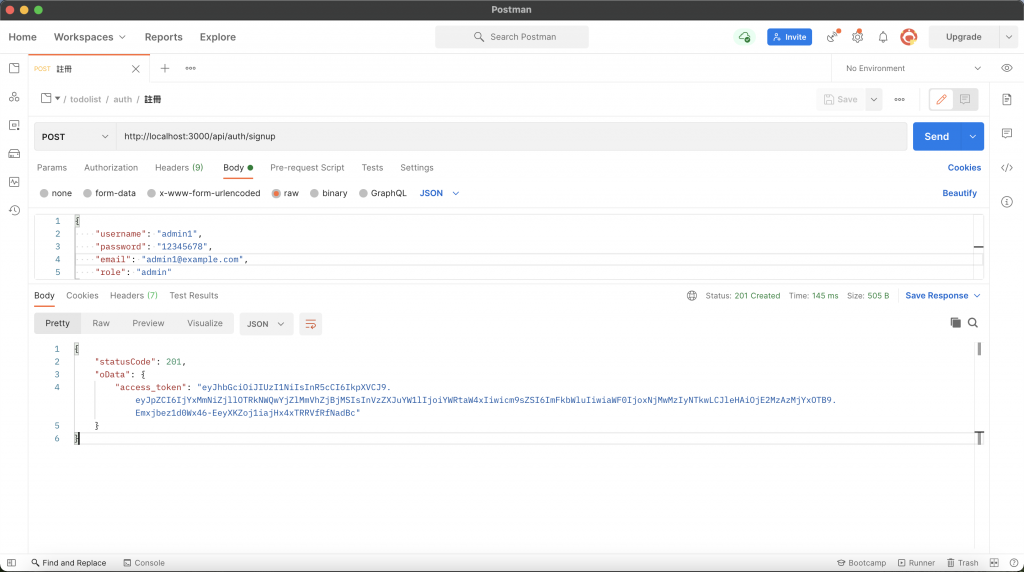Click the Invite button

[789, 37]
